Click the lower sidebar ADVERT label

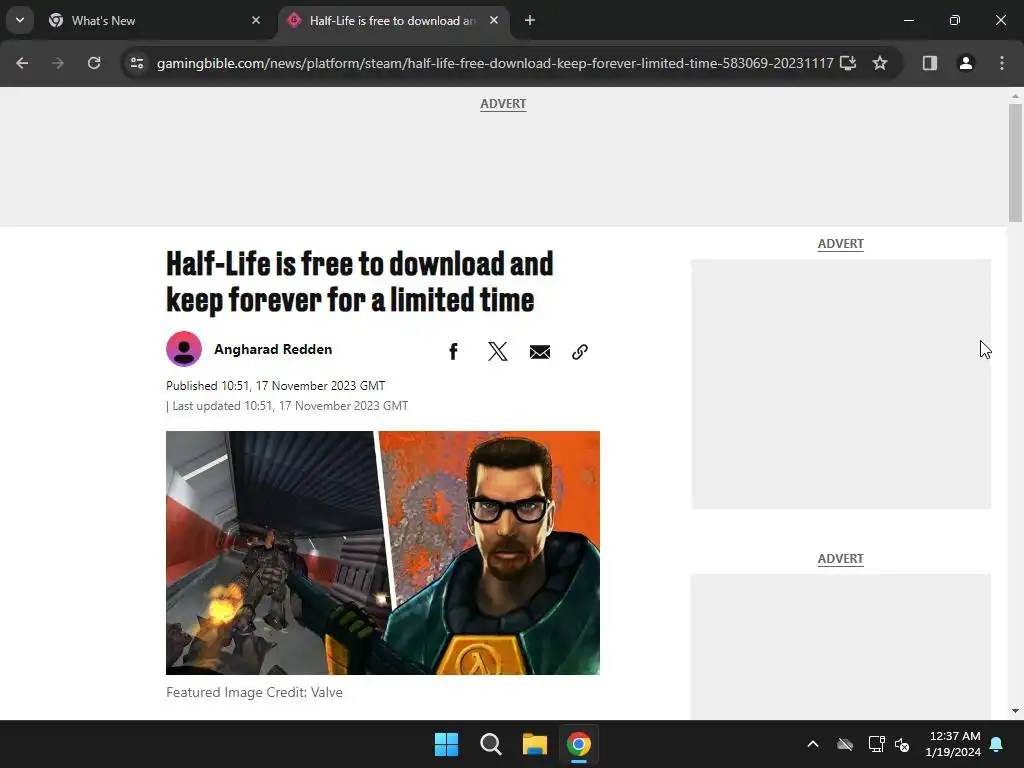tap(840, 559)
